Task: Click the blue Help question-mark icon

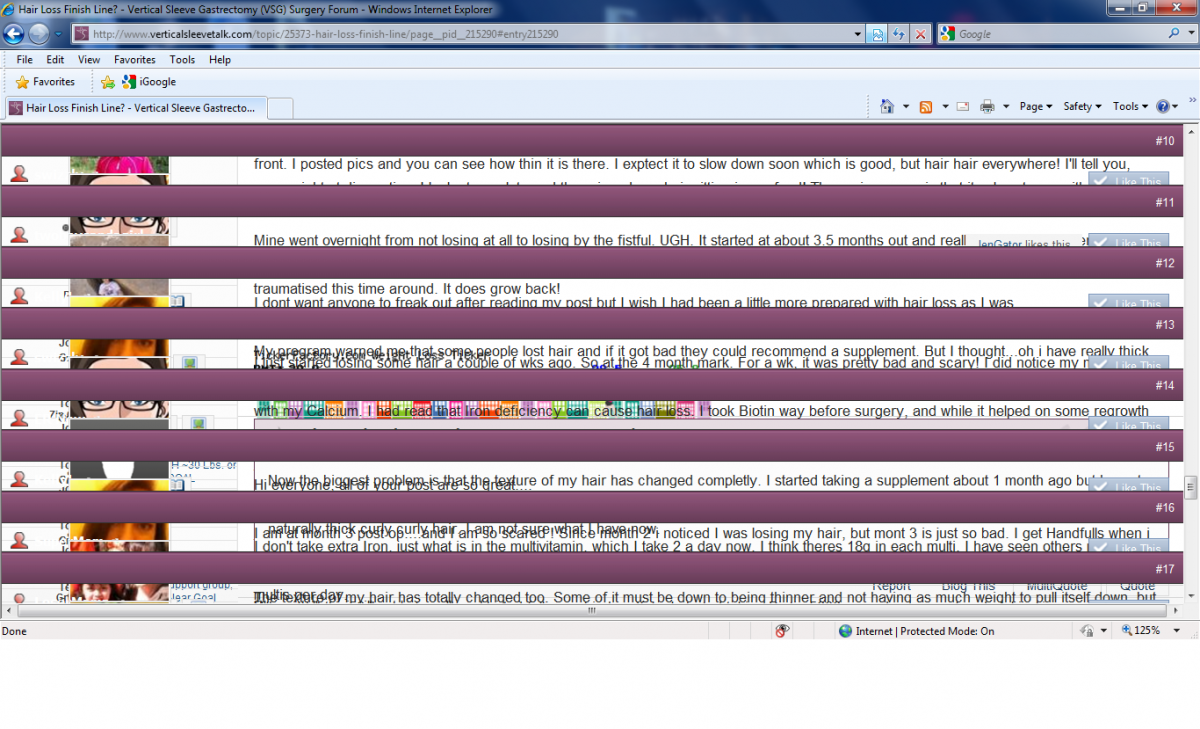Action: click(x=1162, y=106)
